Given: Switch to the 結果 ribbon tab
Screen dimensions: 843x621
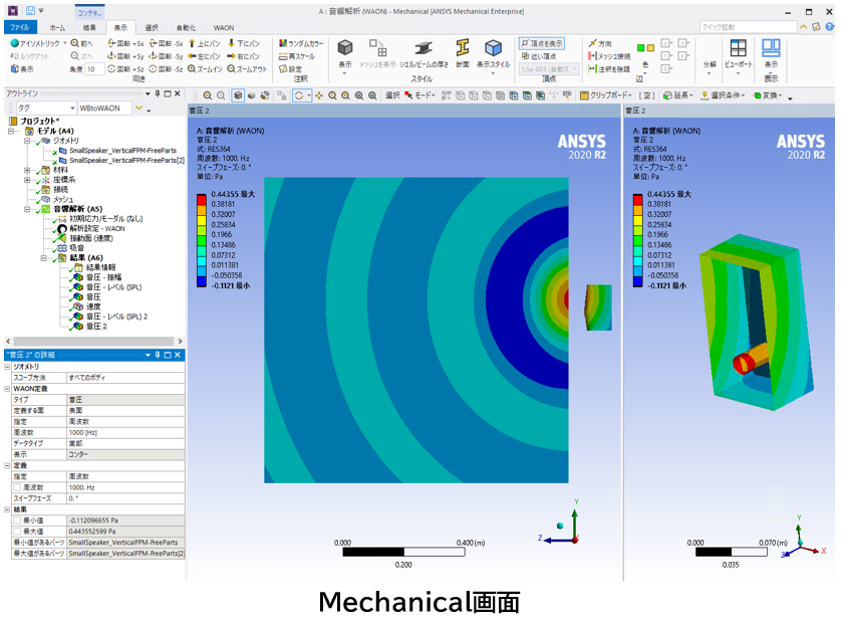Looking at the screenshot, I should [89, 27].
